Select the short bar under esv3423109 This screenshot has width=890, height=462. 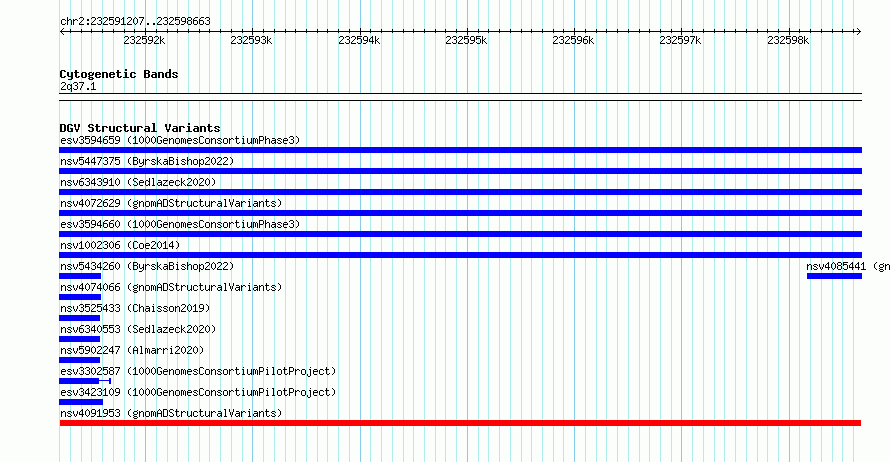coord(81,402)
